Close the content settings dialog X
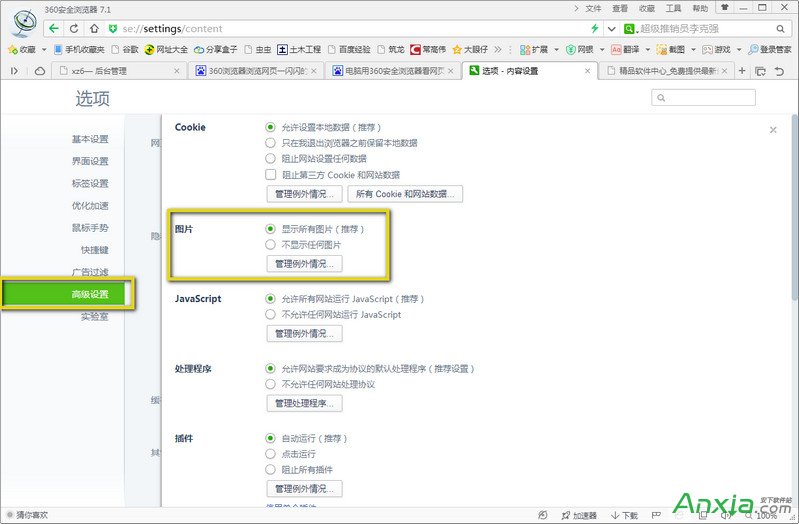 [x=773, y=130]
